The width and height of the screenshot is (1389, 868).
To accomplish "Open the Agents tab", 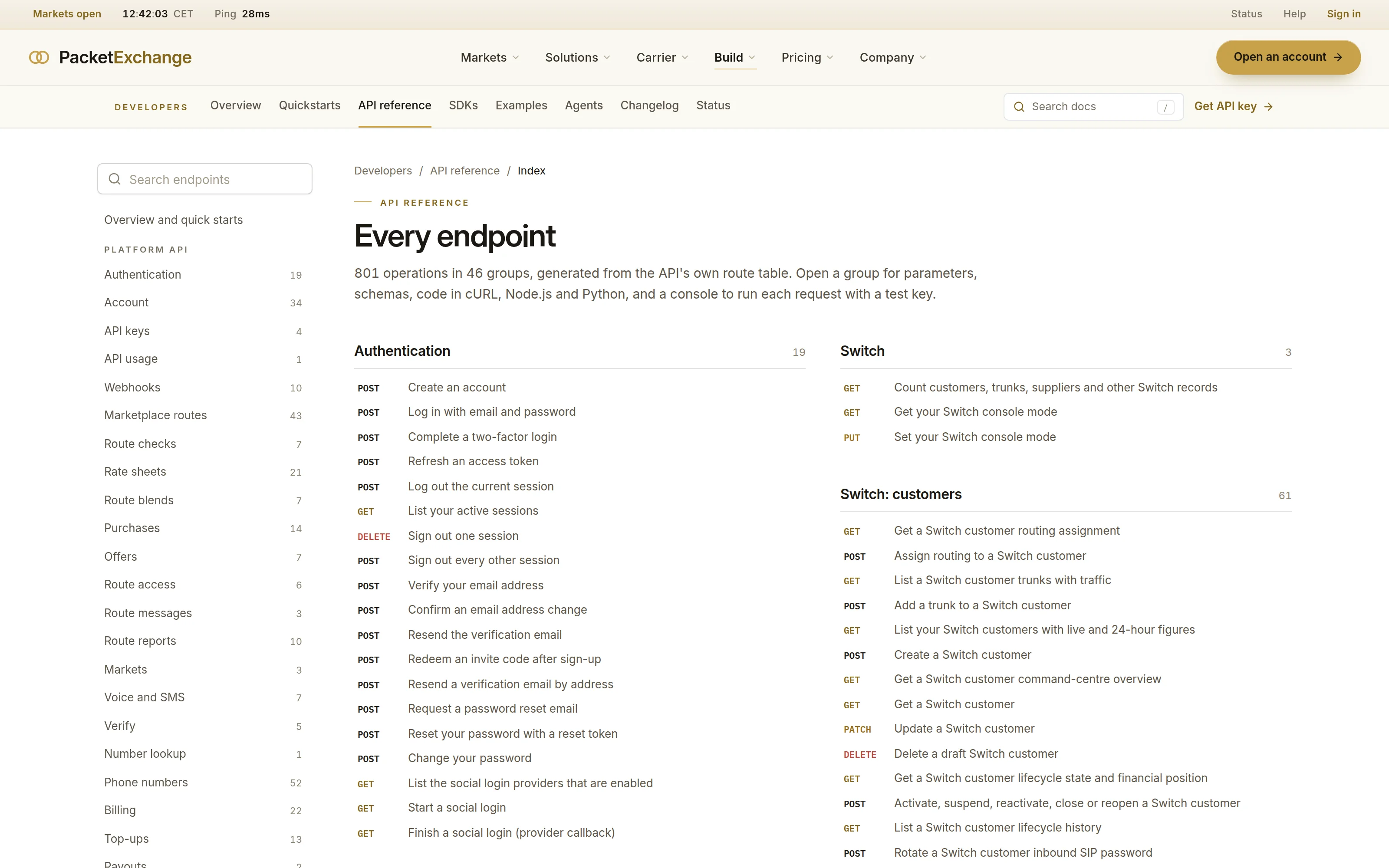I will [584, 105].
